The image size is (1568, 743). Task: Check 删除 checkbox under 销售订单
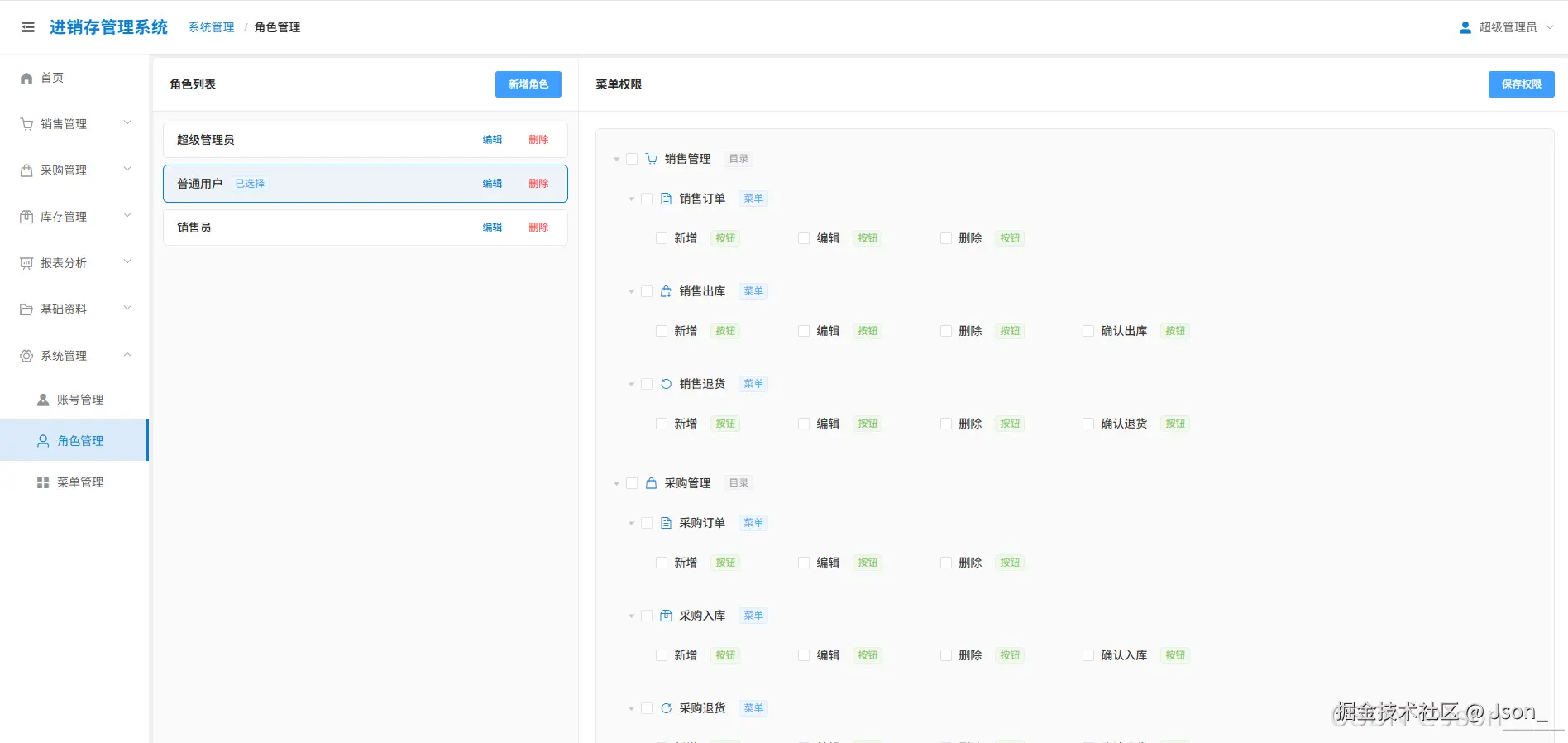click(x=946, y=238)
